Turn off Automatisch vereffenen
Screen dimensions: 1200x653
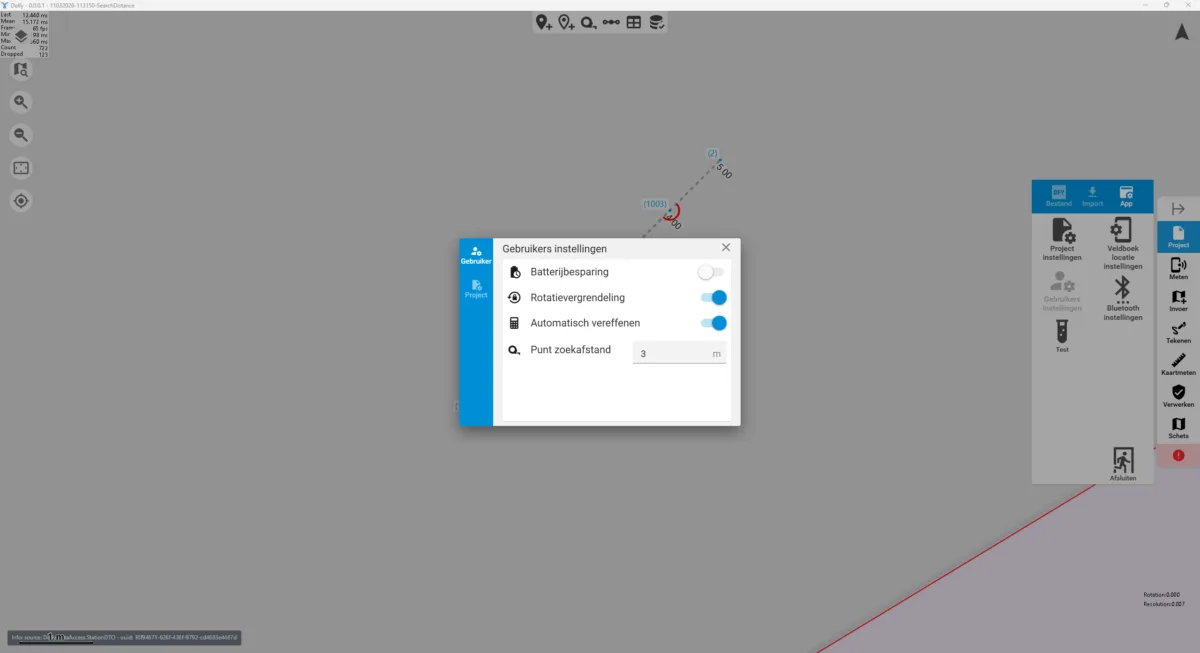(x=713, y=322)
